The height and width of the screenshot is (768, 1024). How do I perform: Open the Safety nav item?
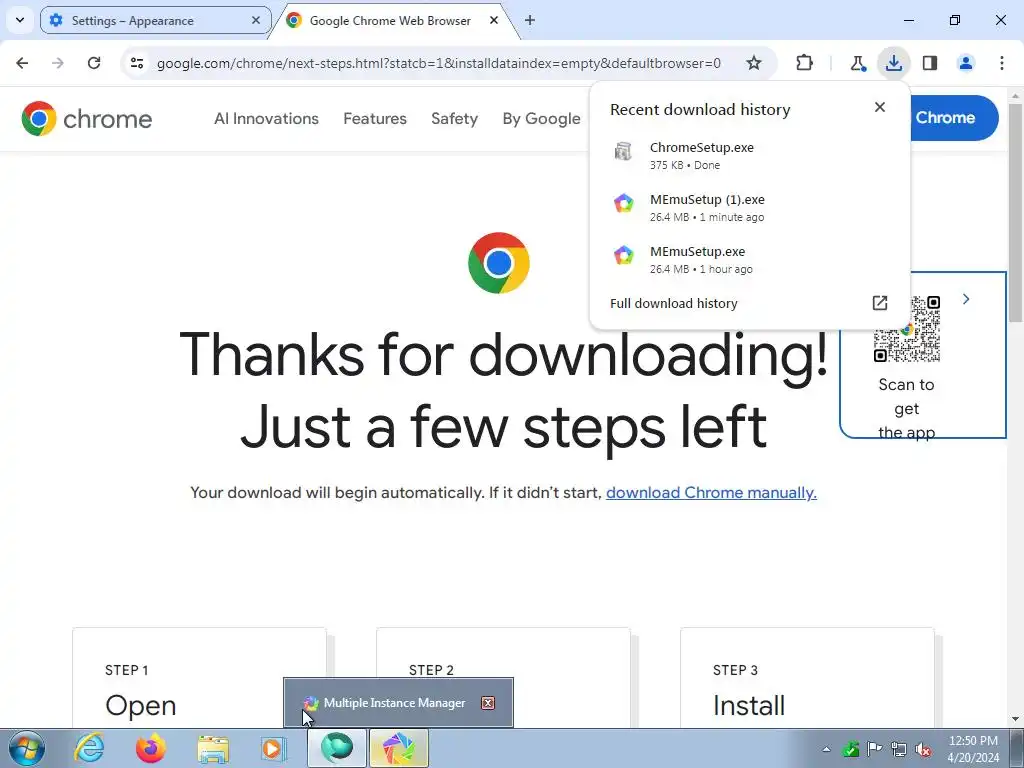pos(455,118)
